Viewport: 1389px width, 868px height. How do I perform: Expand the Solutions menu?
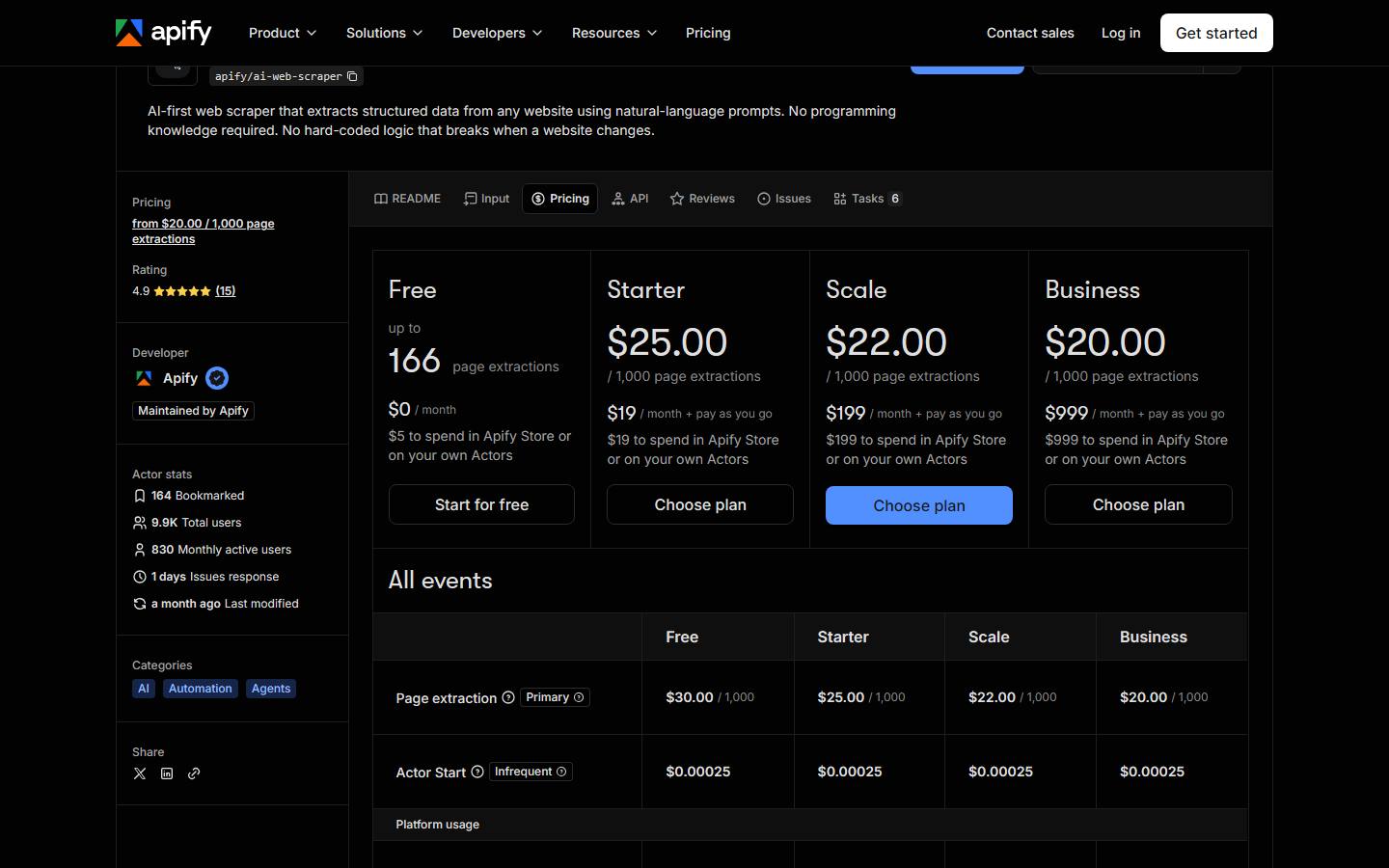point(385,33)
